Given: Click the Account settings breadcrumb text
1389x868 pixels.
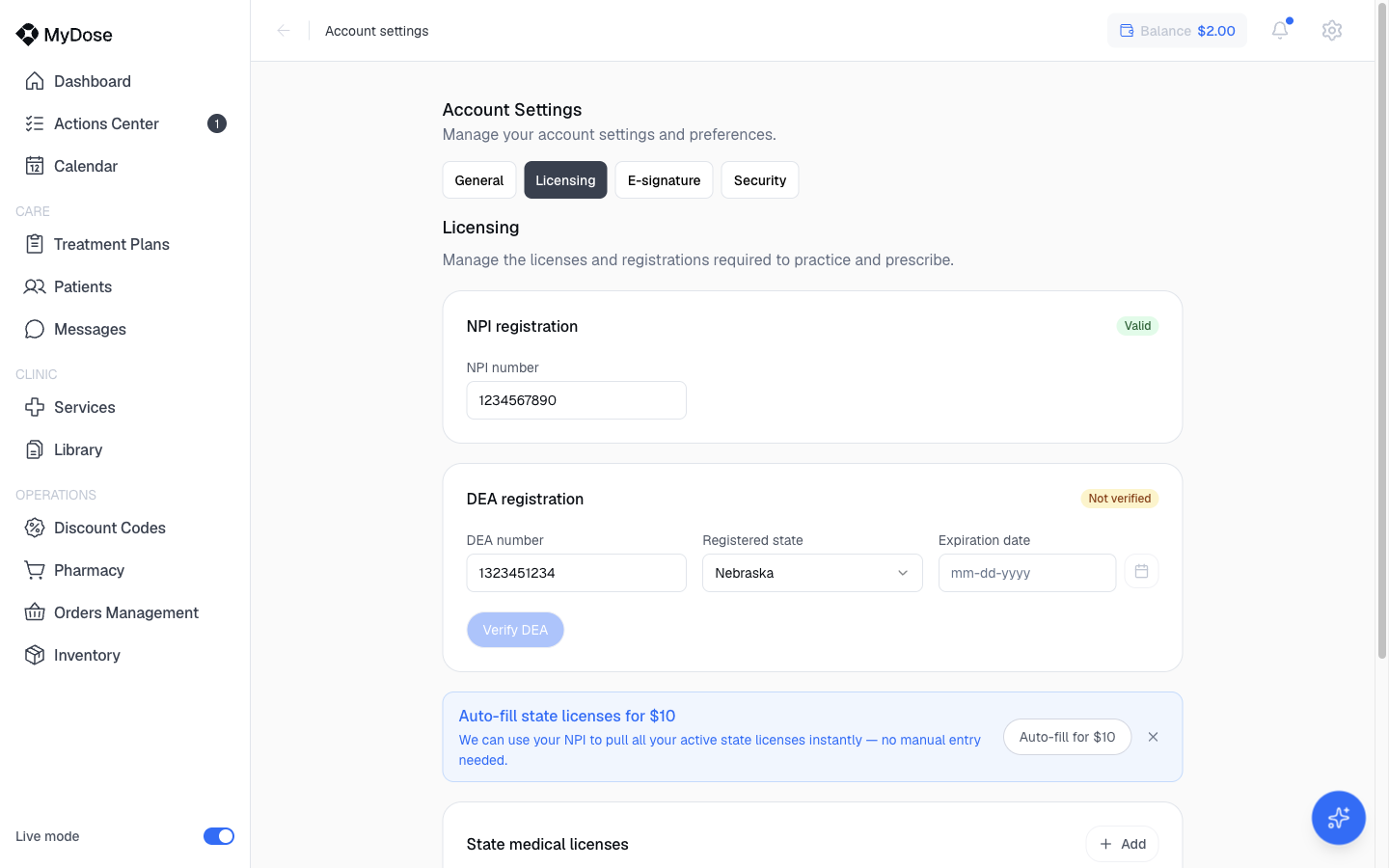Looking at the screenshot, I should tap(377, 31).
